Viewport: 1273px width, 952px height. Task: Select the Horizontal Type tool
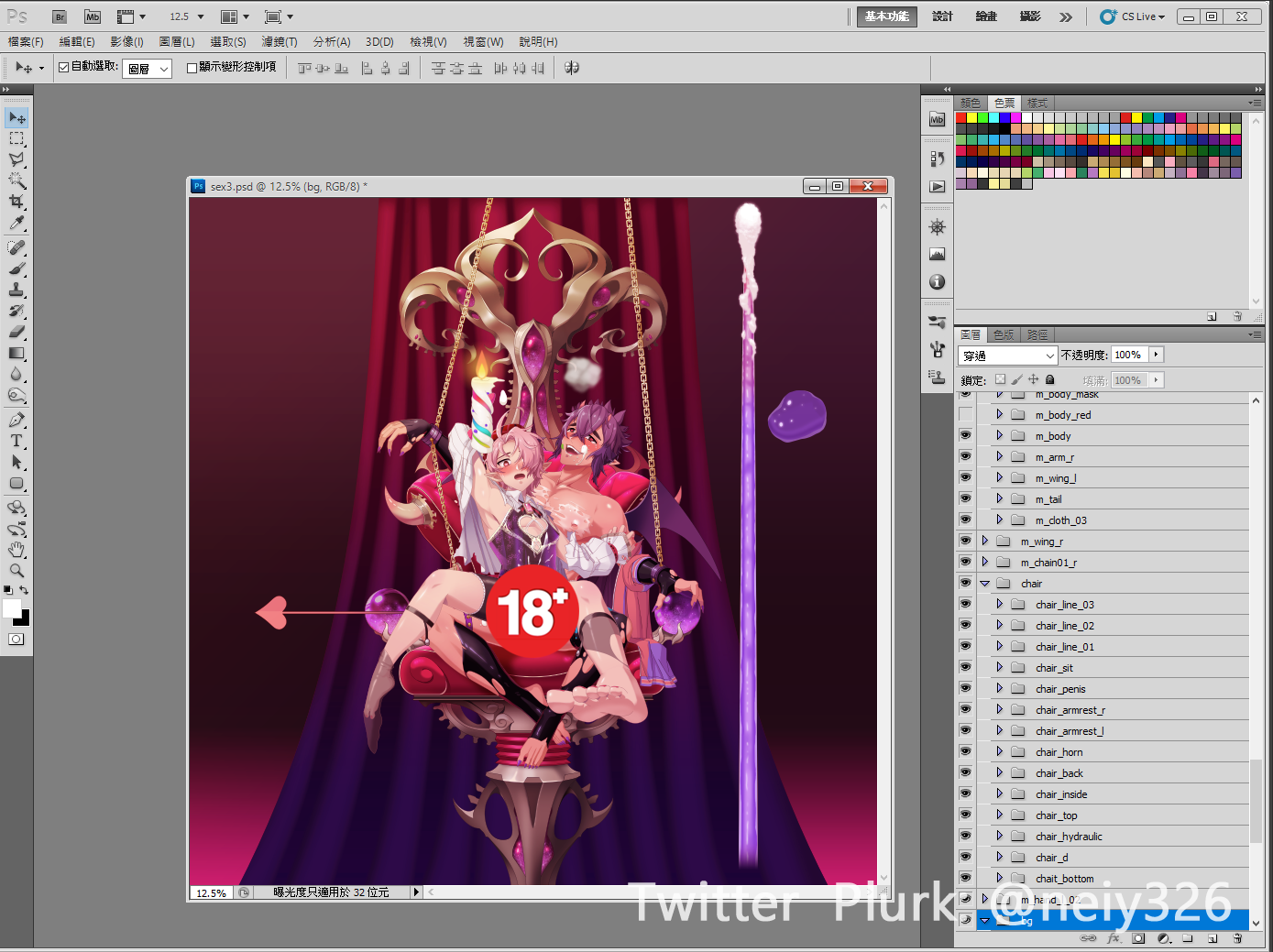pyautogui.click(x=16, y=441)
